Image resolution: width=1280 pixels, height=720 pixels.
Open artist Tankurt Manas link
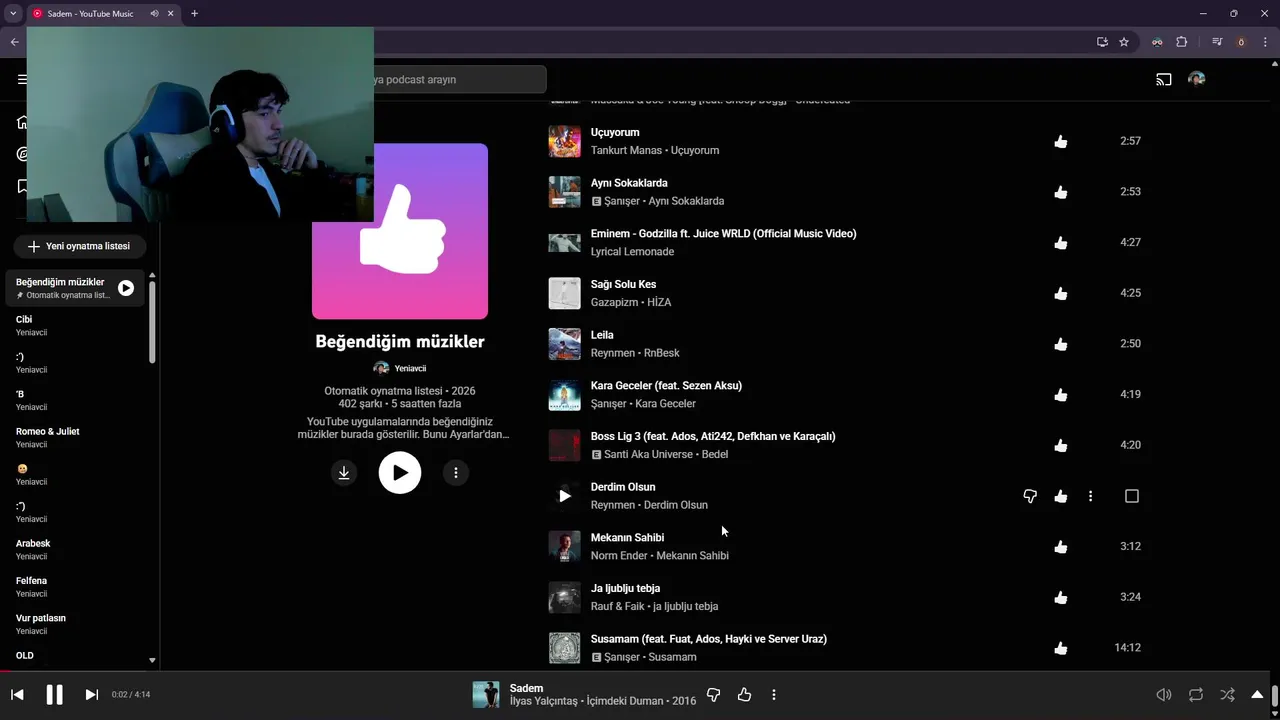click(627, 150)
